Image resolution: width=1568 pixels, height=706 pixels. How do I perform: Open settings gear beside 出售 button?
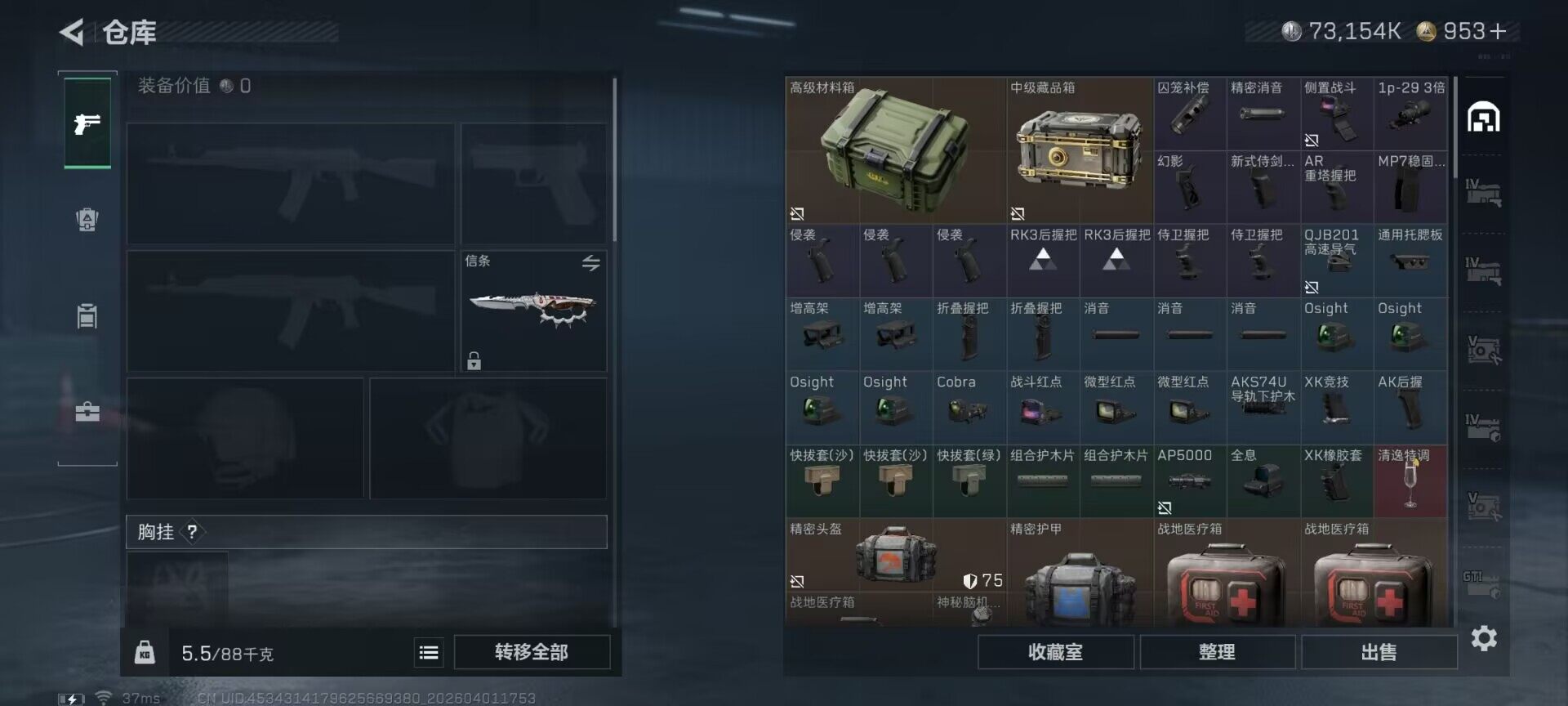1484,638
